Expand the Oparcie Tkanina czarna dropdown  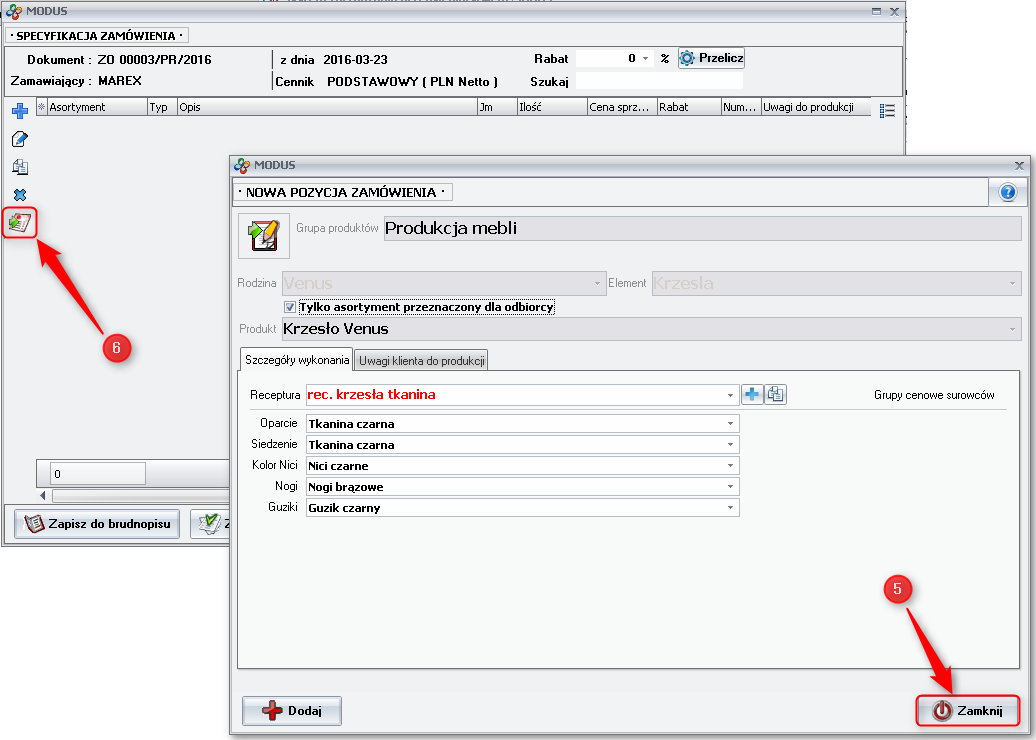click(x=730, y=424)
